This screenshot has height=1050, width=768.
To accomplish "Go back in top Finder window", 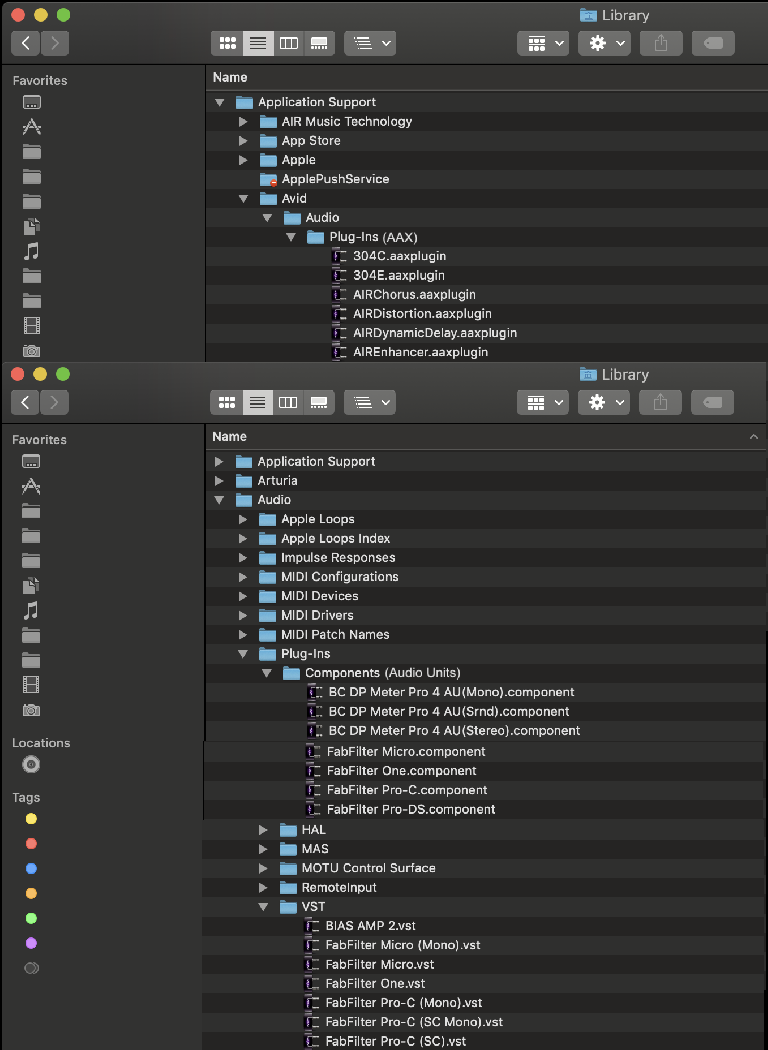I will pos(25,44).
